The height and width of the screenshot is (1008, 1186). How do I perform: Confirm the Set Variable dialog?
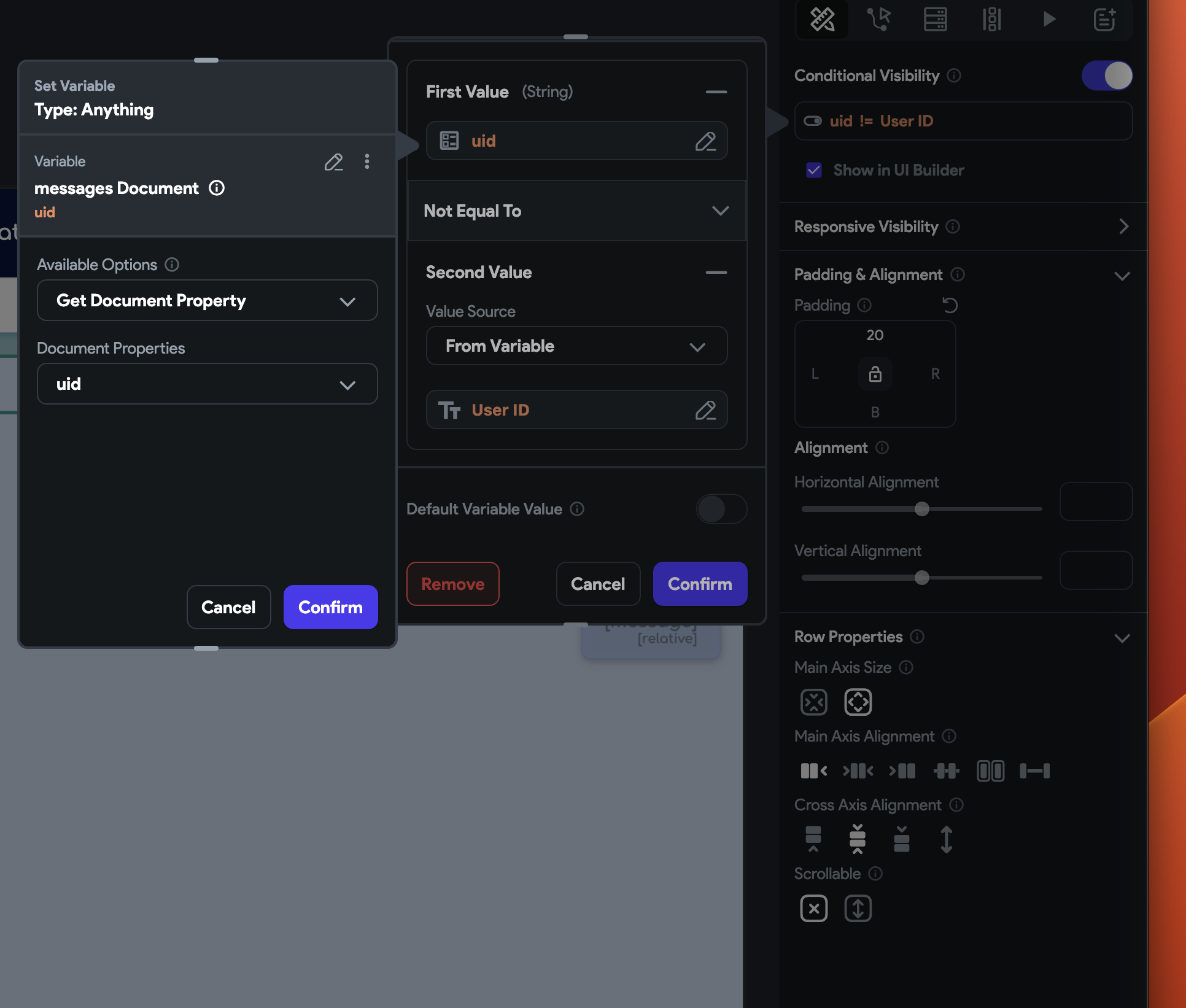330,607
